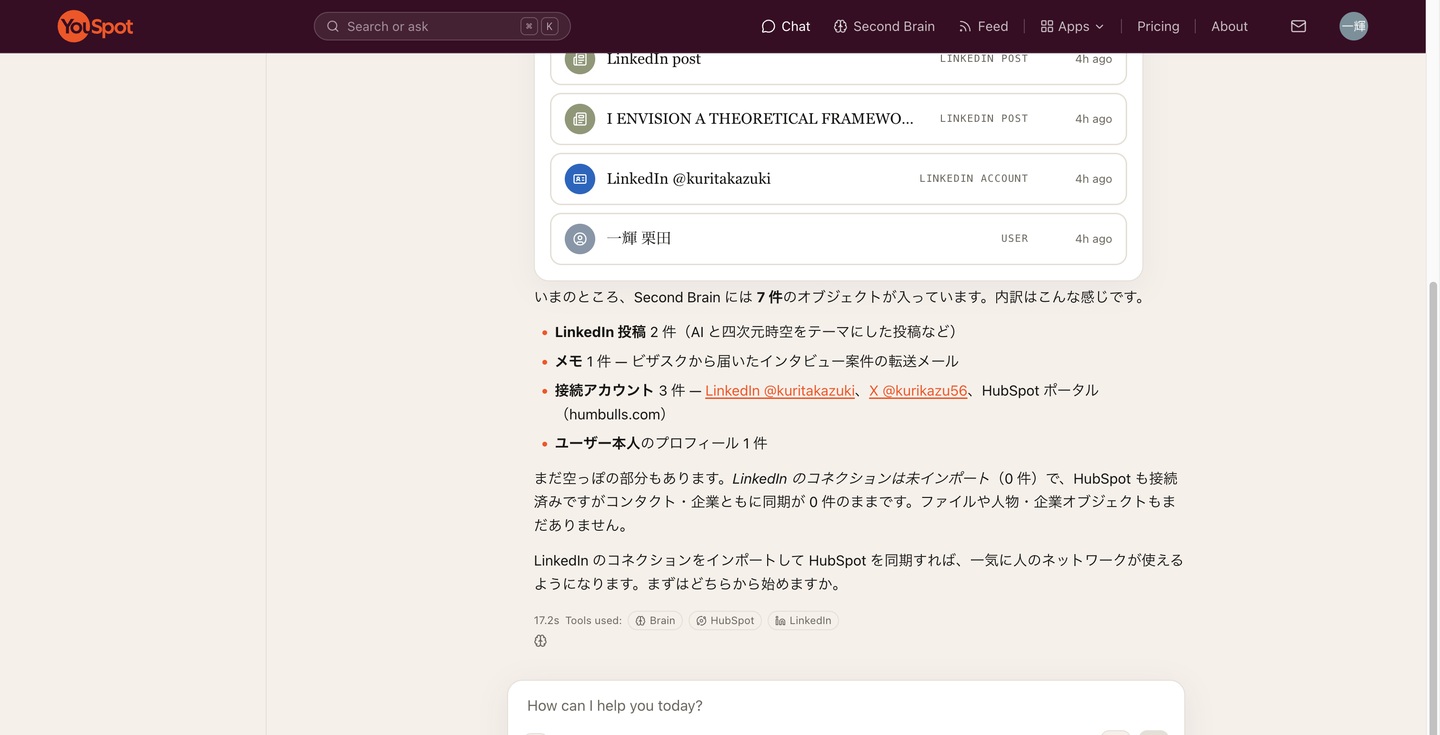This screenshot has height=735, width=1440.
Task: Click the HubSpot tool chip
Action: pyautogui.click(x=725, y=621)
